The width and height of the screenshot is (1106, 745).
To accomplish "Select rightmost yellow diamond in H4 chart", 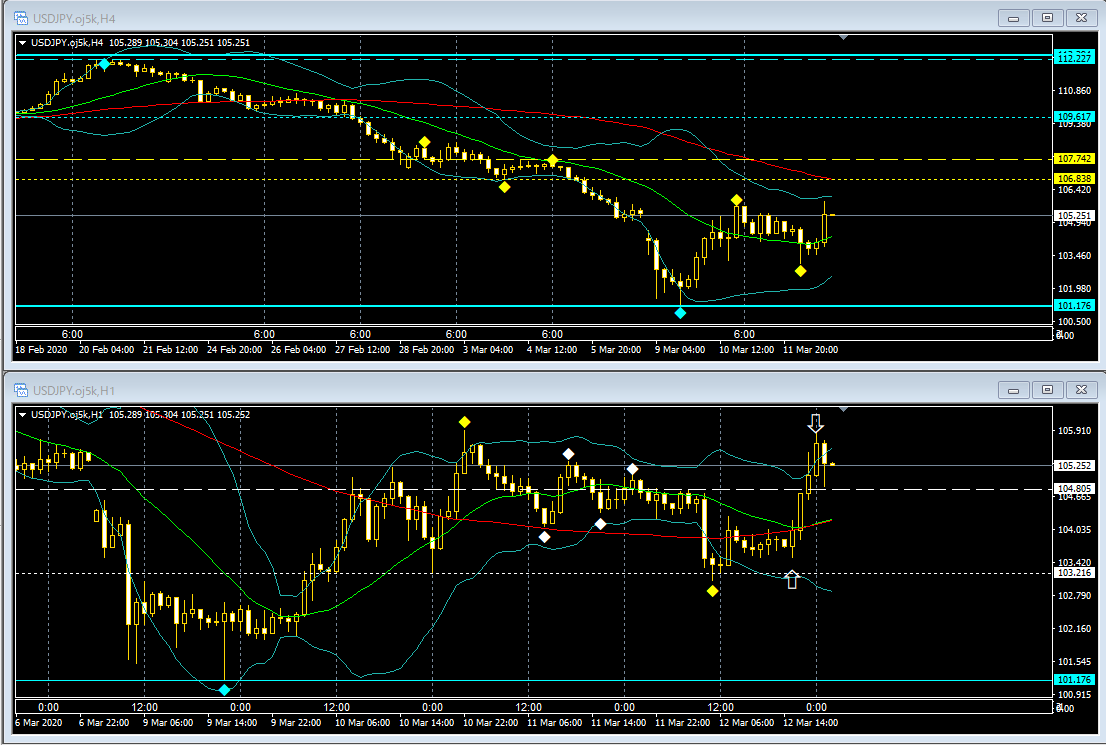I will pos(800,271).
